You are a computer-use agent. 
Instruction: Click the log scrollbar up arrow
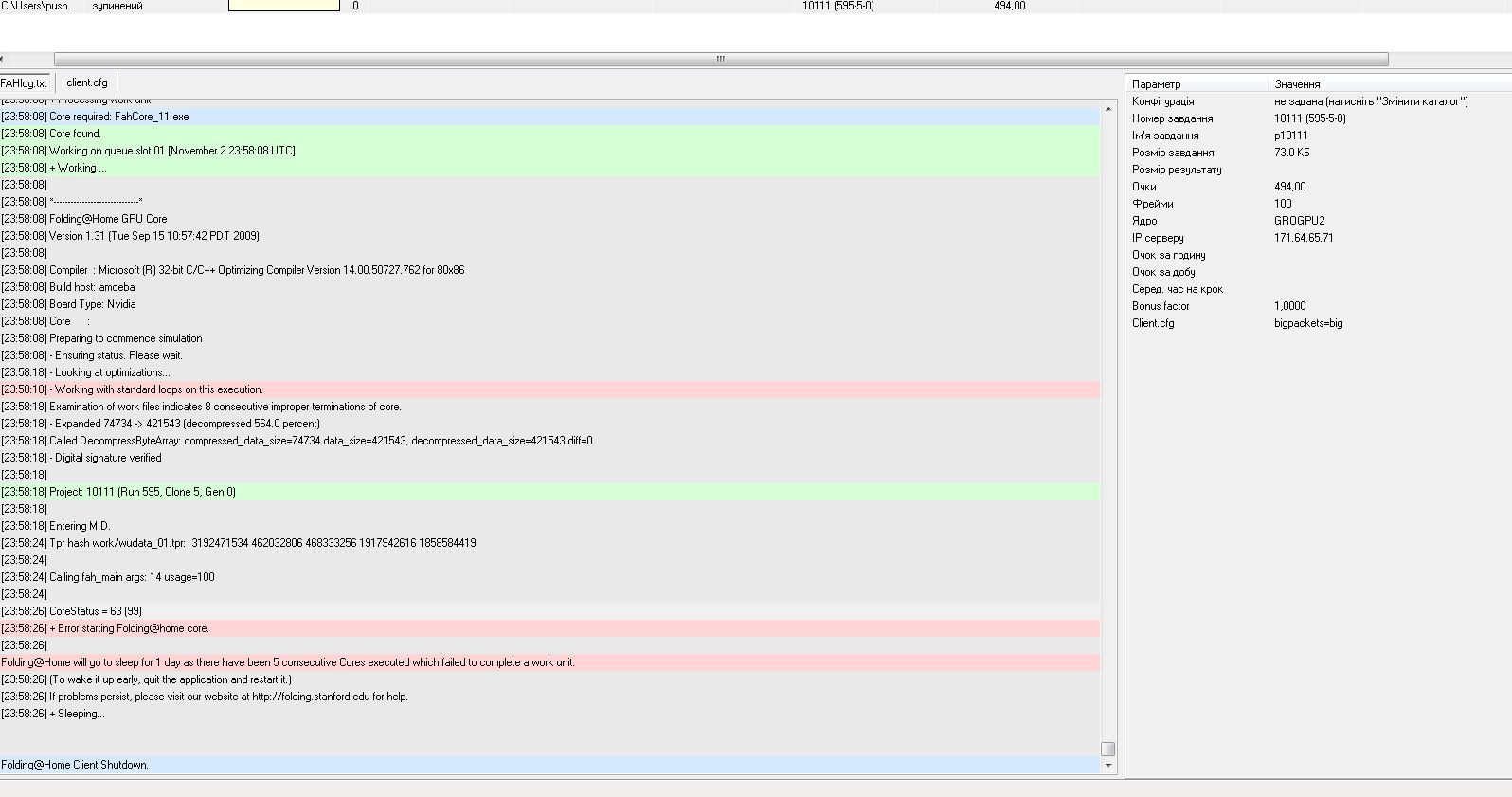pyautogui.click(x=1108, y=111)
